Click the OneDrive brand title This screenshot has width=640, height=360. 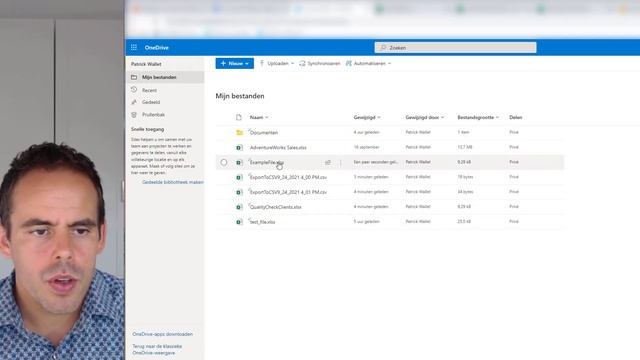tap(157, 48)
